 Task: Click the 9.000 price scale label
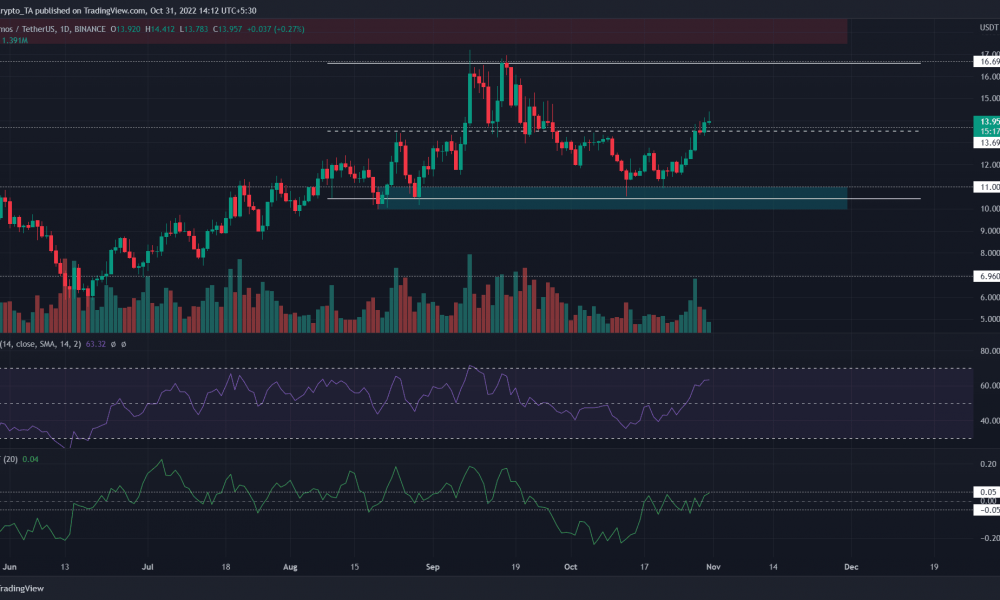[990, 231]
